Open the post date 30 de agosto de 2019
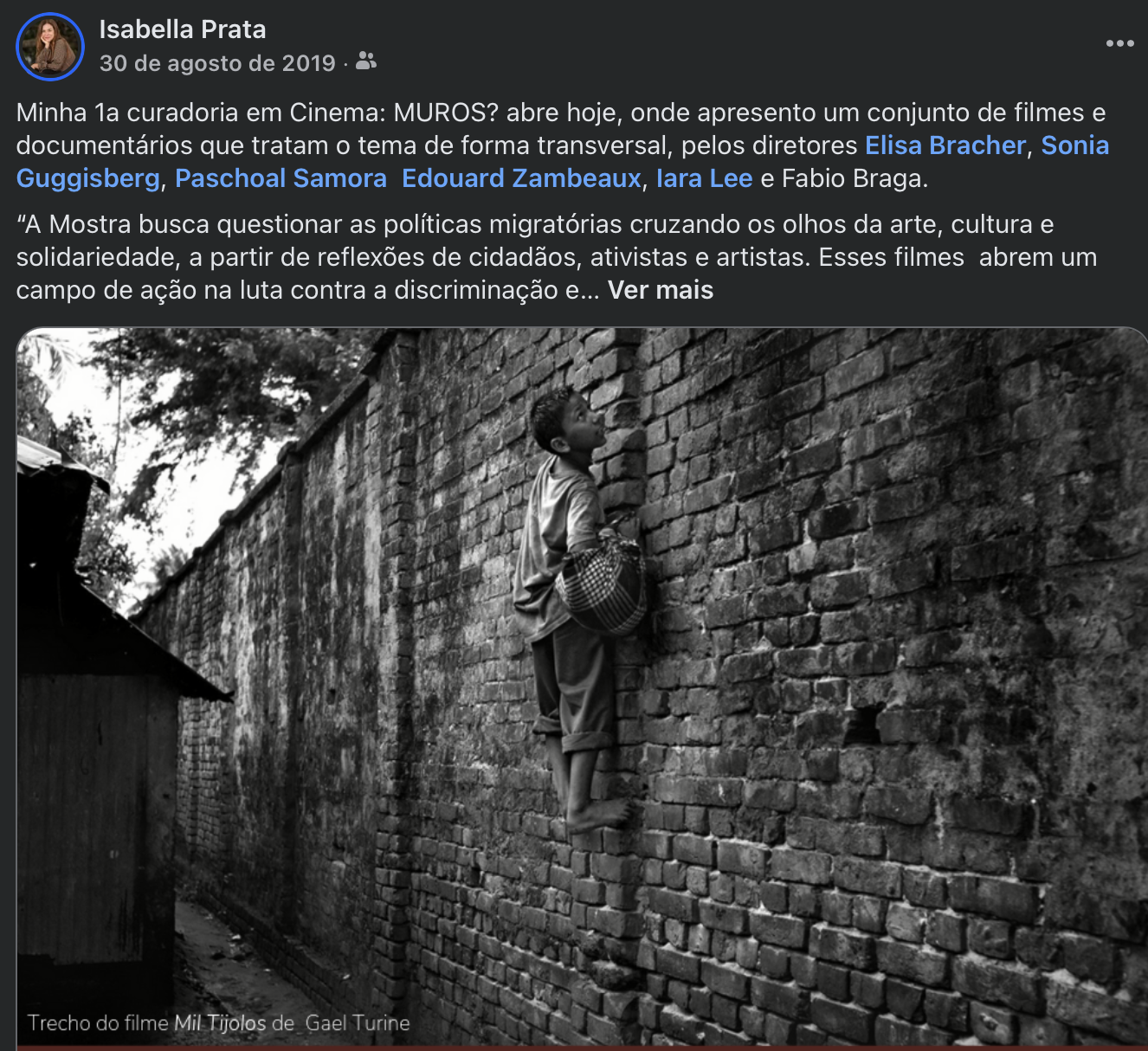The height and width of the screenshot is (1051, 1148). click(217, 63)
